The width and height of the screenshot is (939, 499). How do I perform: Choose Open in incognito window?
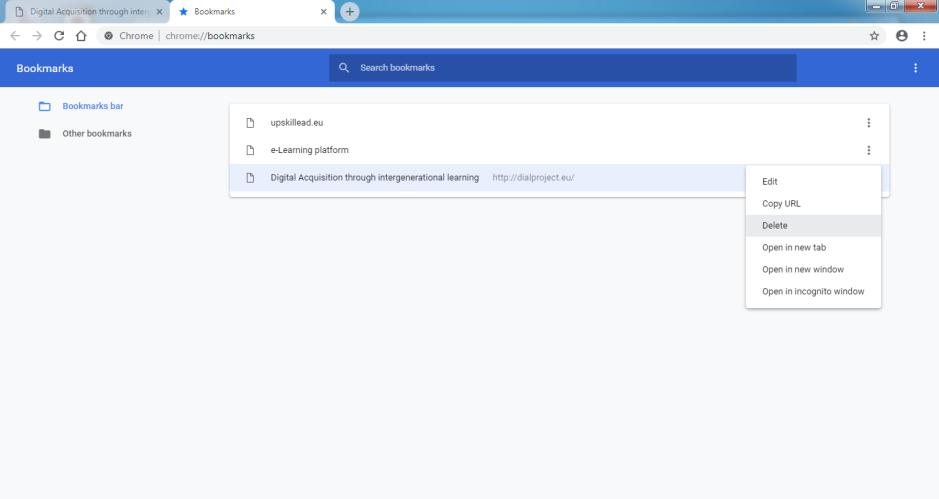coord(813,292)
